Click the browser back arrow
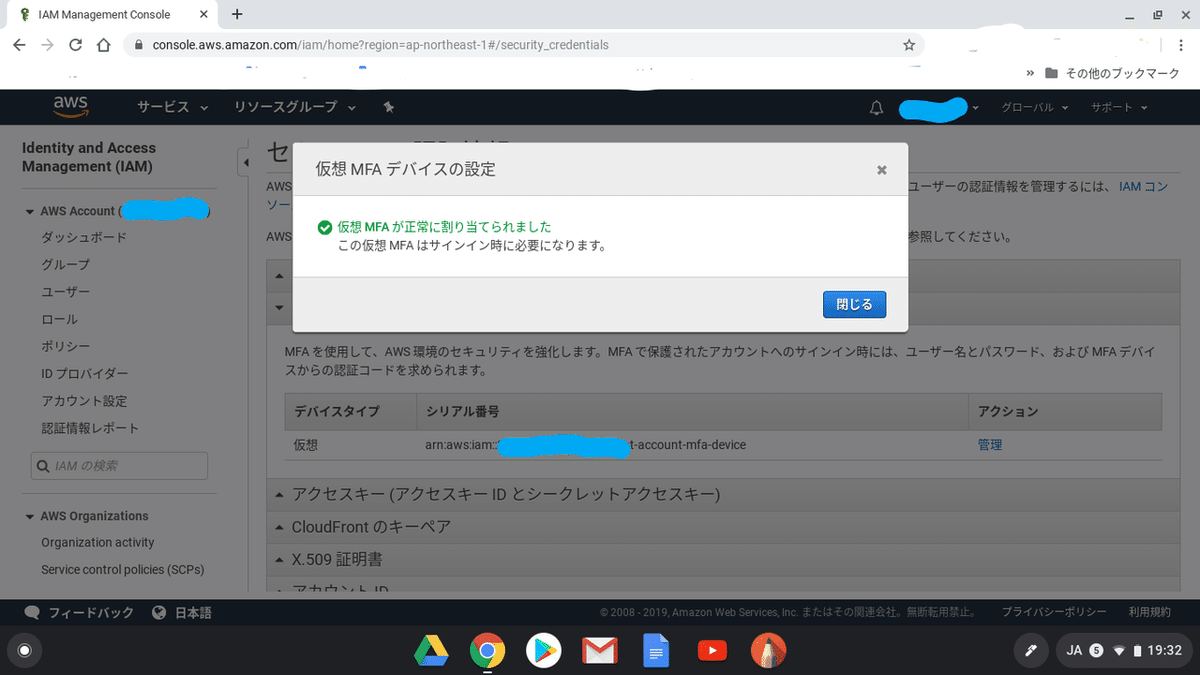The height and width of the screenshot is (675, 1200). tap(20, 45)
